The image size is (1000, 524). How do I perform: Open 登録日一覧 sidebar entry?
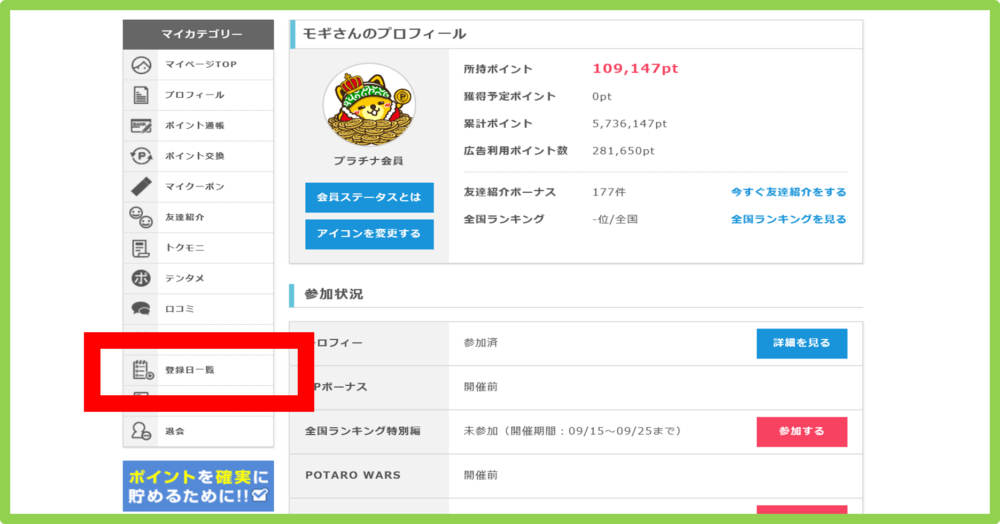point(198,370)
